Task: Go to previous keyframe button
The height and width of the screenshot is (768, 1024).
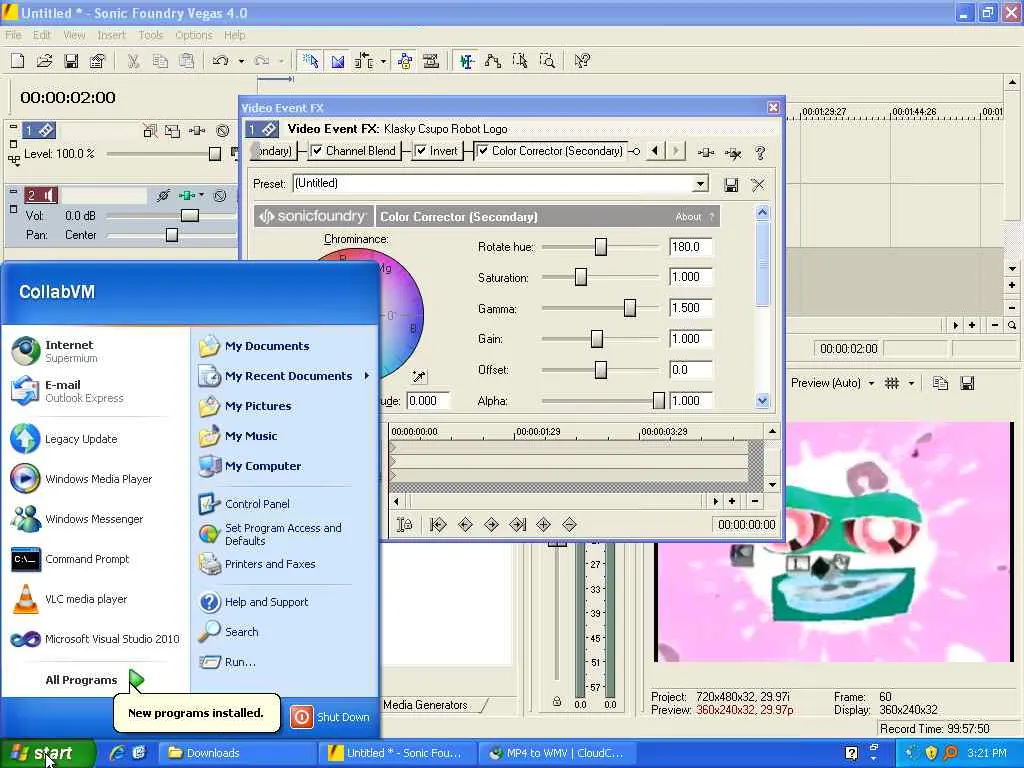Action: click(x=465, y=524)
